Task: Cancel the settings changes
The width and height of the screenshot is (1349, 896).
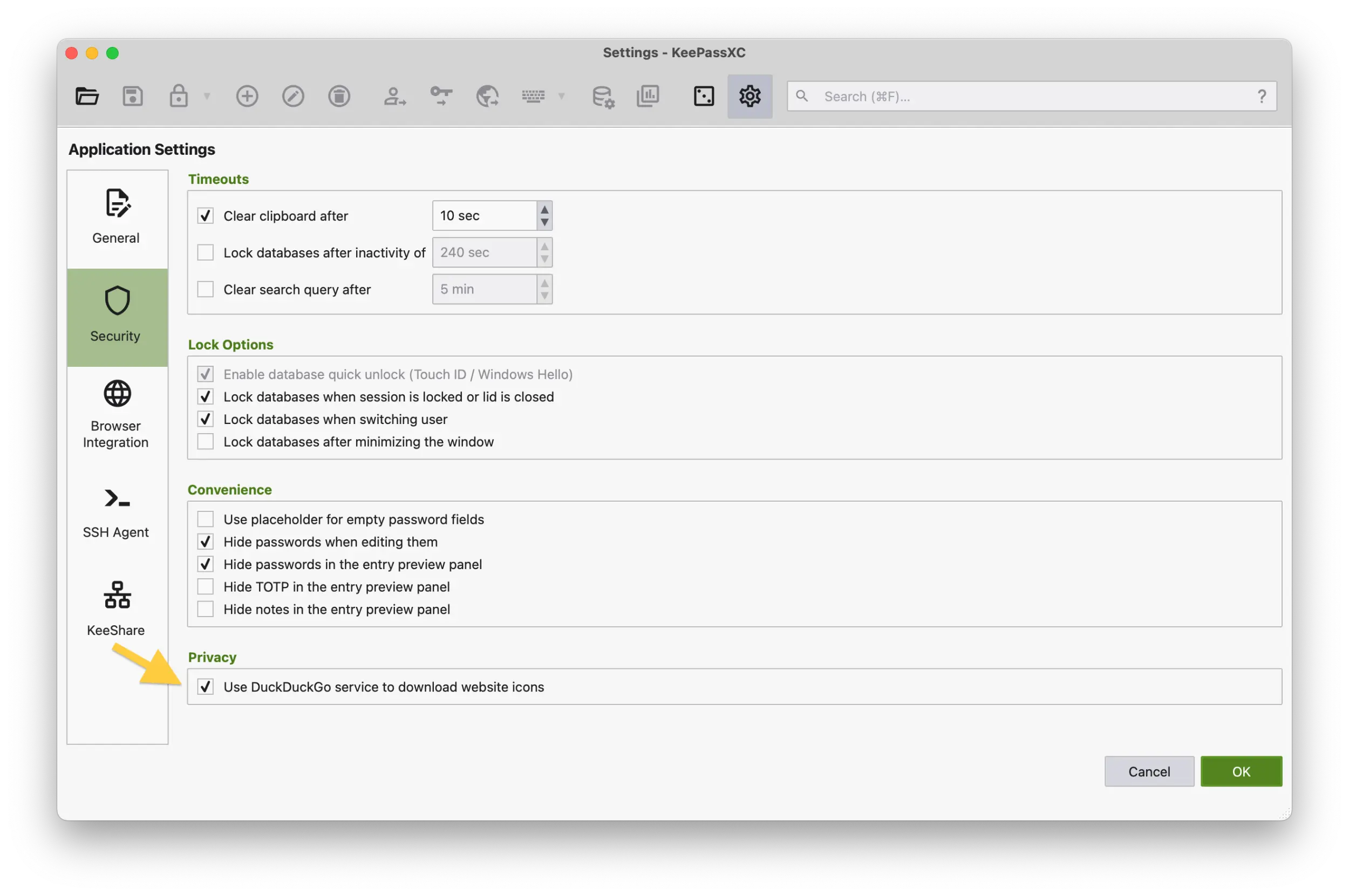Action: 1149,771
